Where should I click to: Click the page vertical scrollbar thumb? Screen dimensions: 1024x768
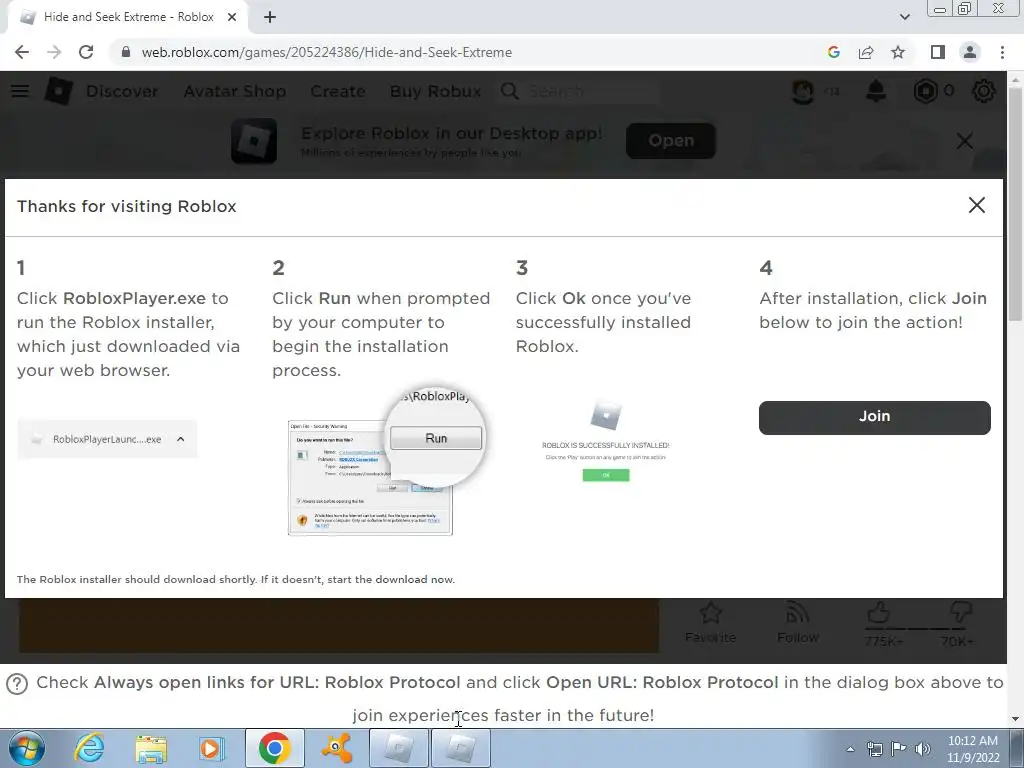(1016, 202)
